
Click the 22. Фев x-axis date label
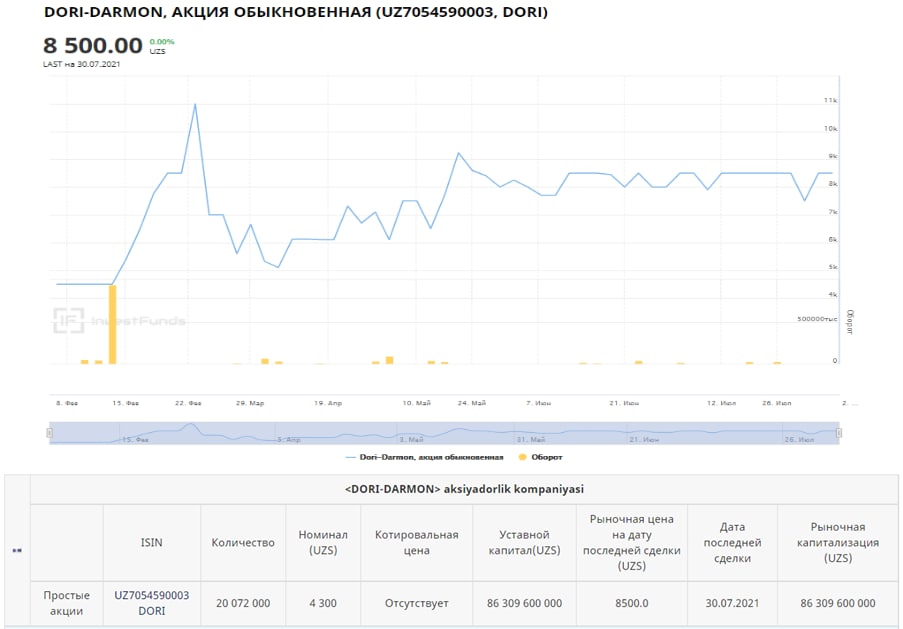(x=188, y=403)
